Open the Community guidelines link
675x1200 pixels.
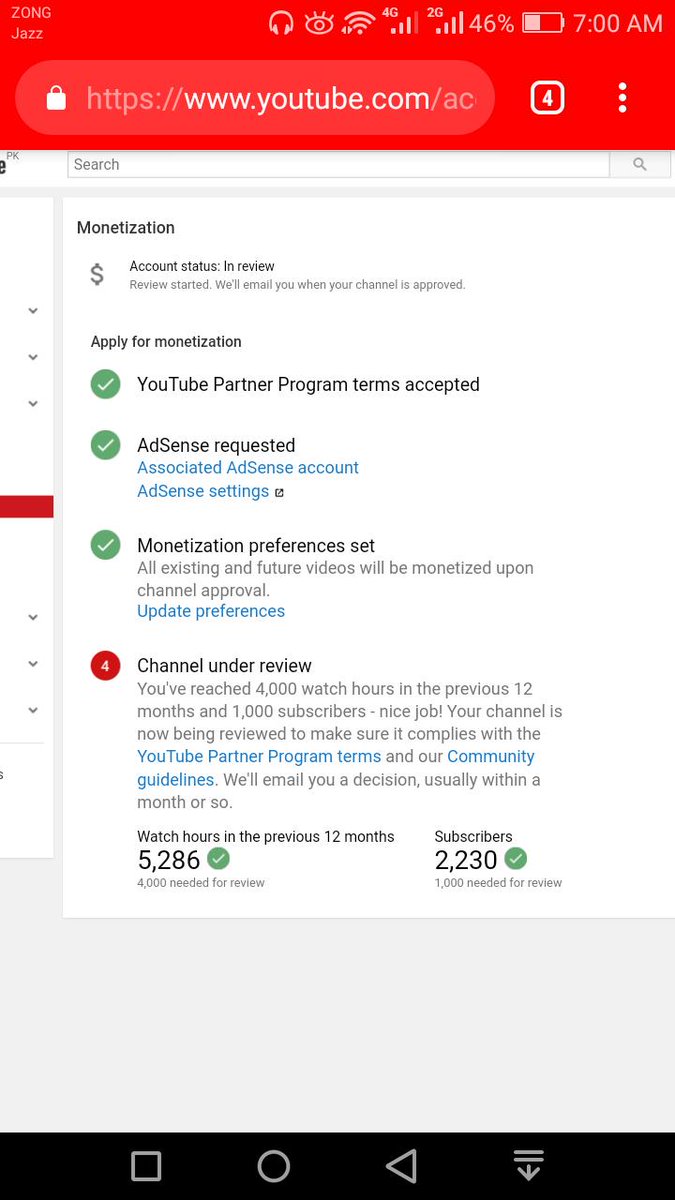pos(336,768)
